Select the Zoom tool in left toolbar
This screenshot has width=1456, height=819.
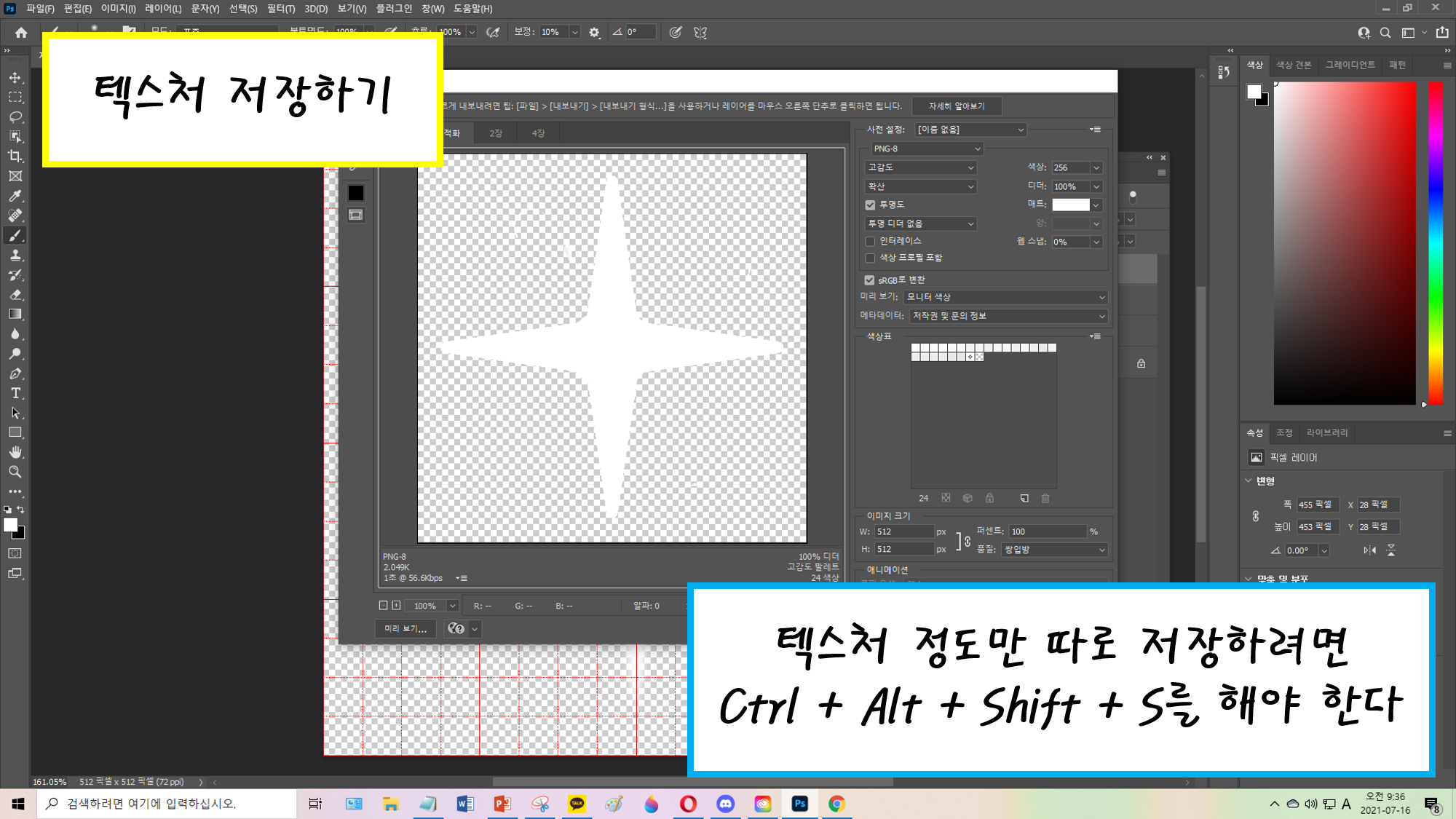[15, 472]
